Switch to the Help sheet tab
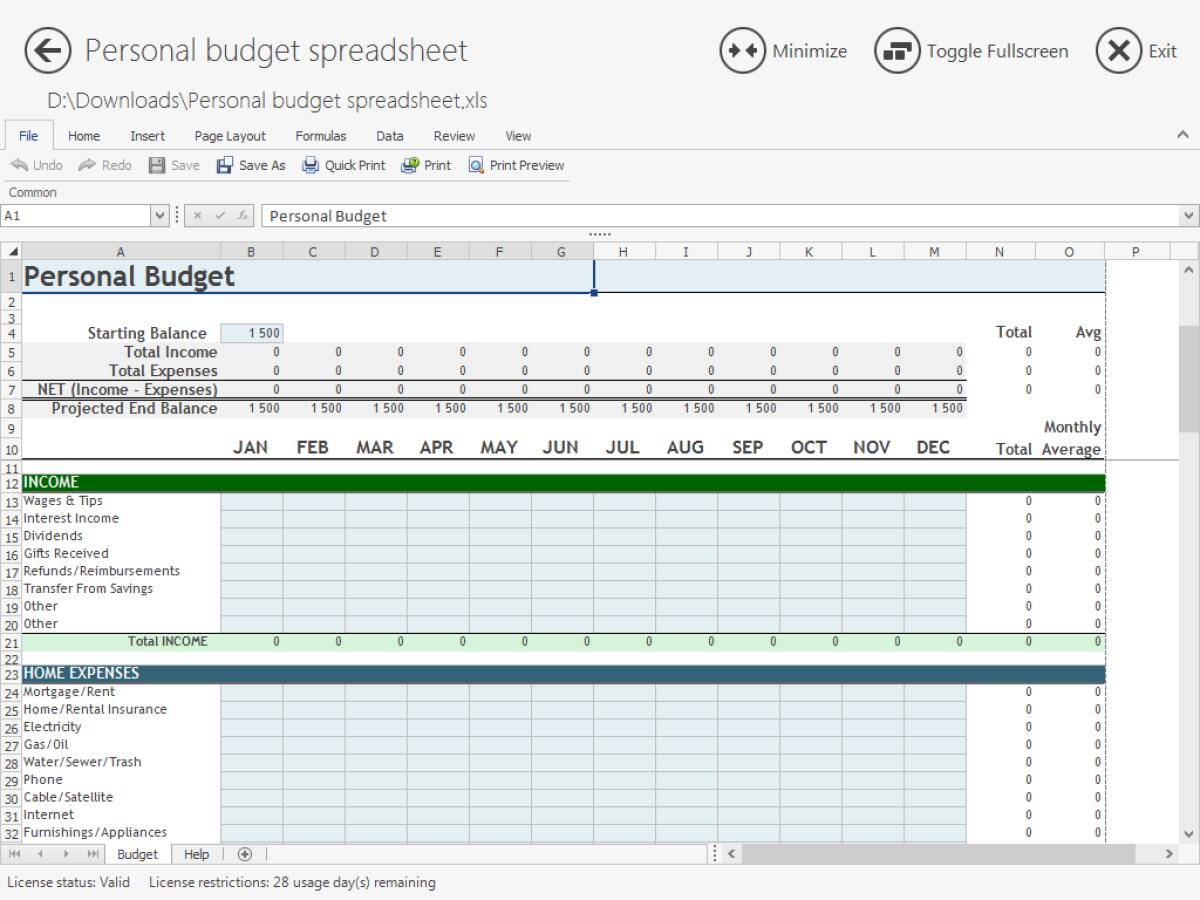 tap(196, 854)
